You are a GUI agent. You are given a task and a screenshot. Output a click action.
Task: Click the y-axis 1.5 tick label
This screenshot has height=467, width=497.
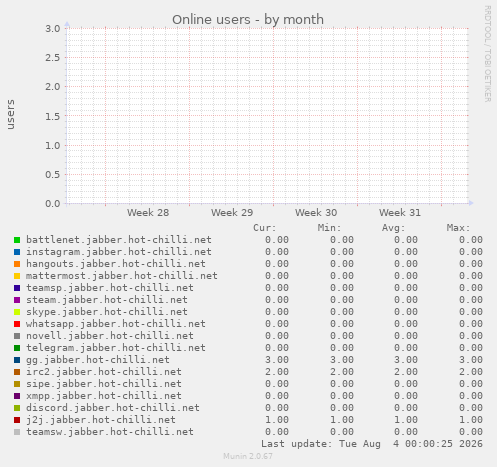(x=53, y=116)
